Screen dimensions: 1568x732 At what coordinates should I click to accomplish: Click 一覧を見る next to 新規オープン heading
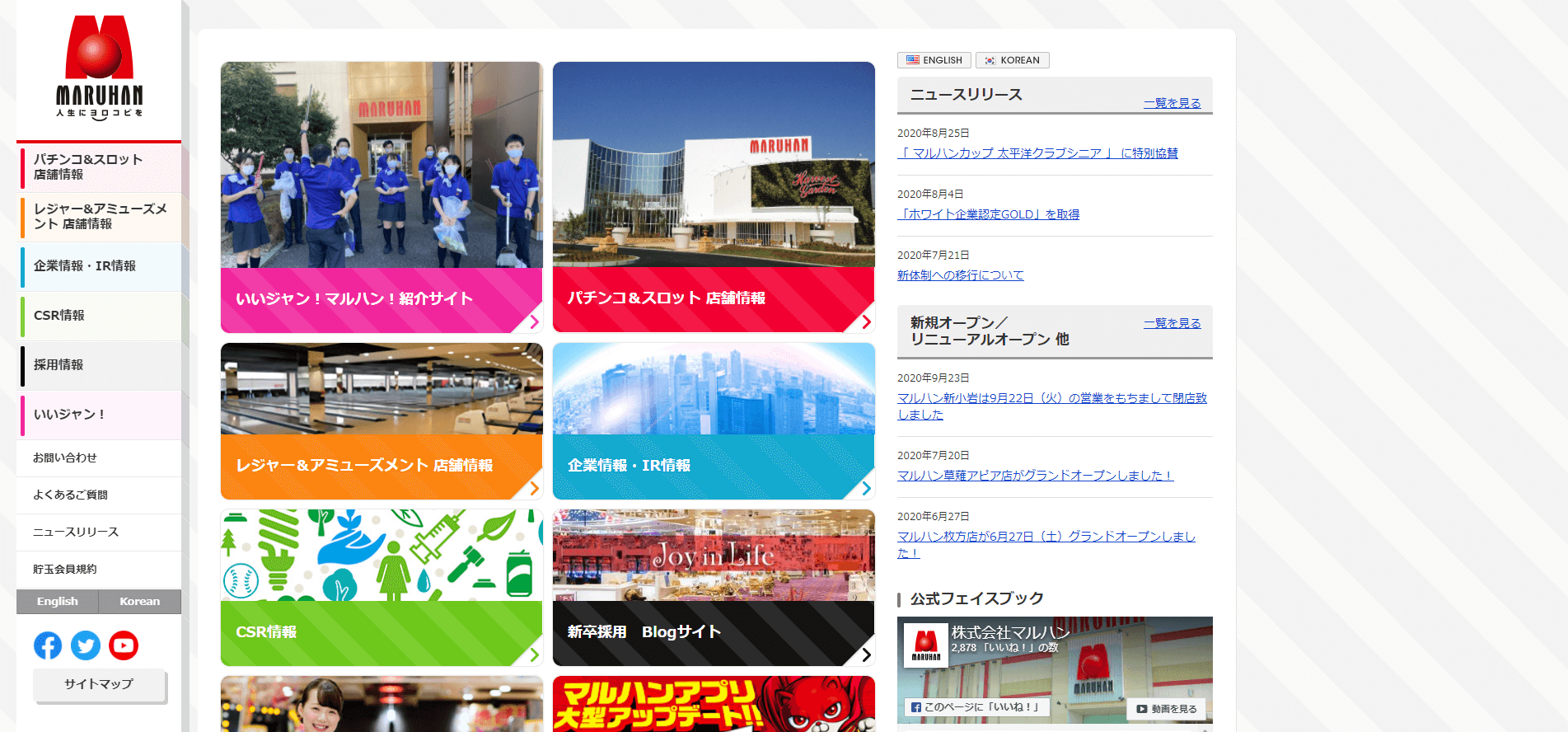1172,323
